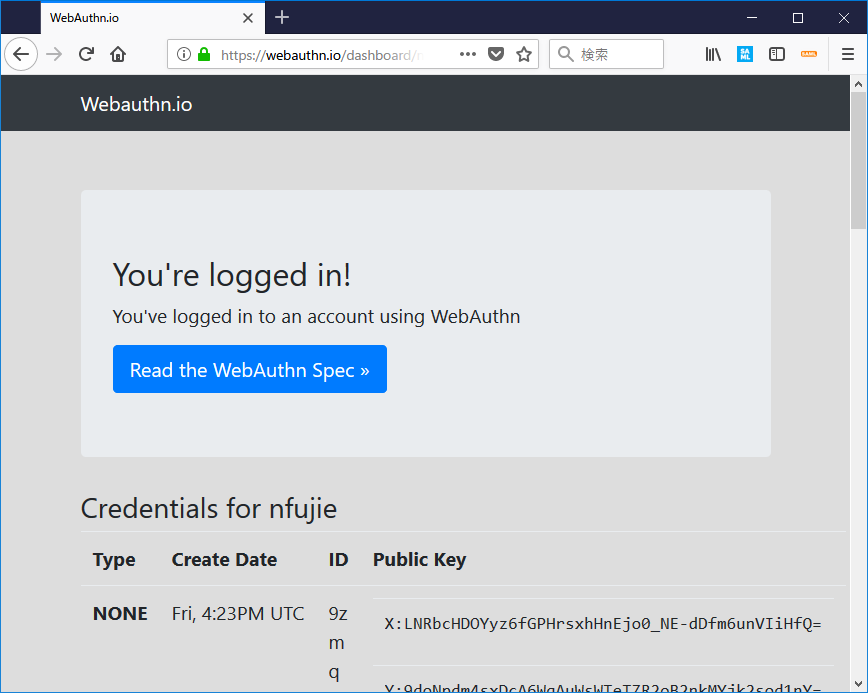Viewport: 868px width, 693px height.
Task: Click the search magnifier icon
Action: pyautogui.click(x=565, y=54)
